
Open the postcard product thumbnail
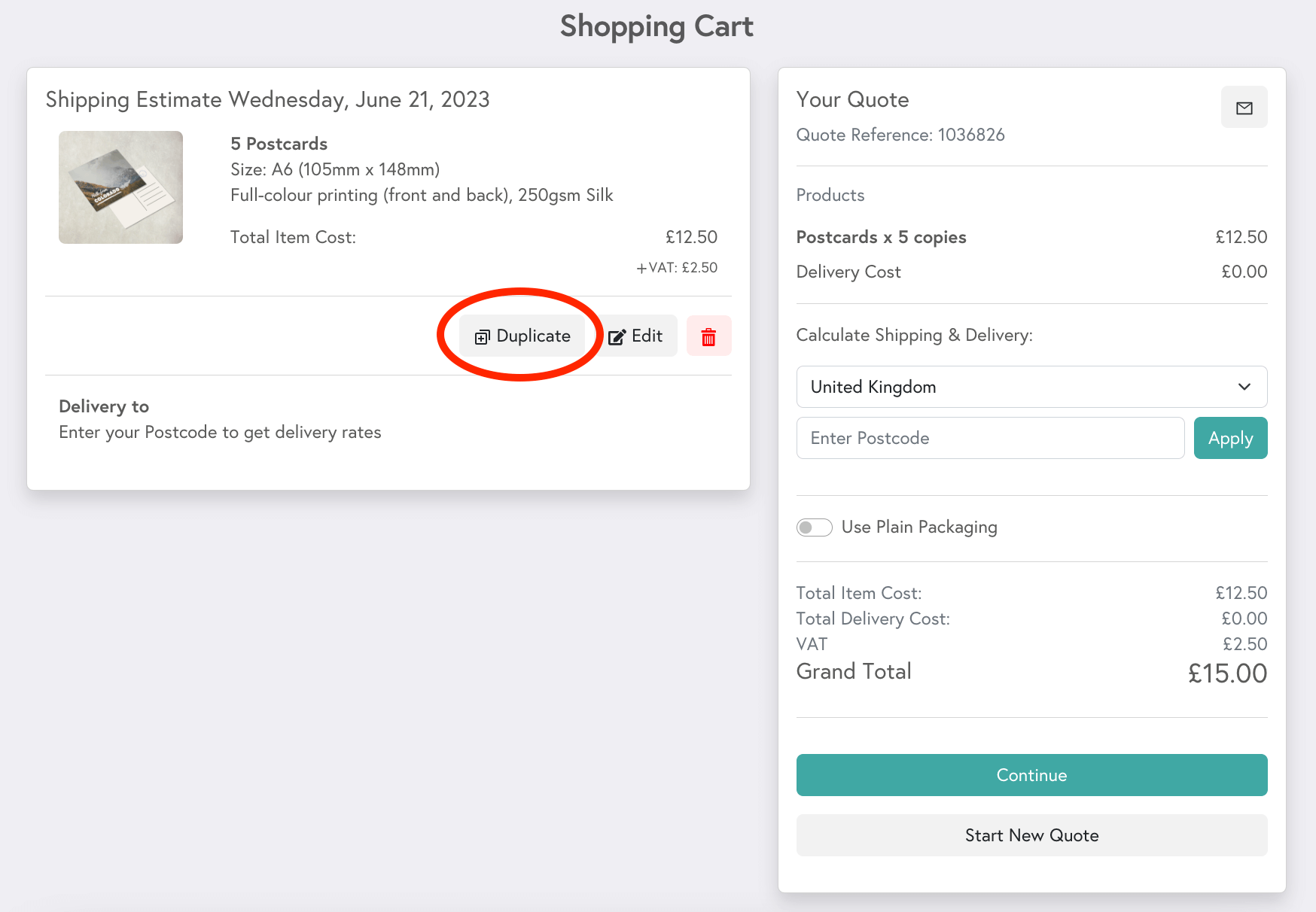coord(120,187)
